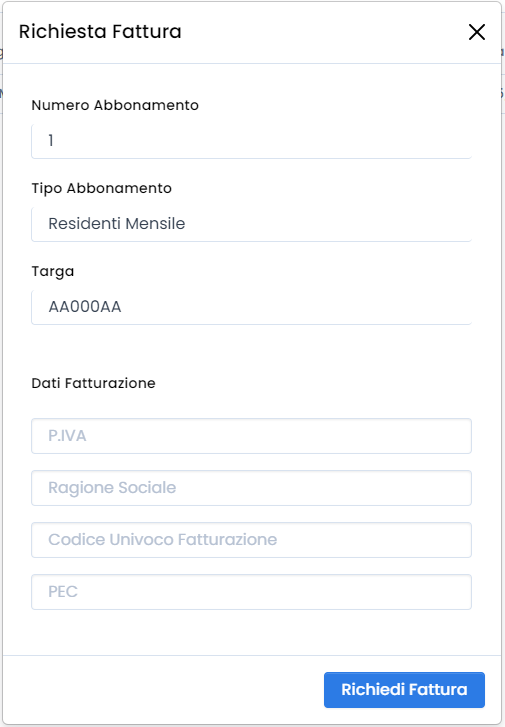Image resolution: width=505 pixels, height=727 pixels.
Task: Click blank footer space left of Richiedi Fattura
Action: [x=162, y=689]
